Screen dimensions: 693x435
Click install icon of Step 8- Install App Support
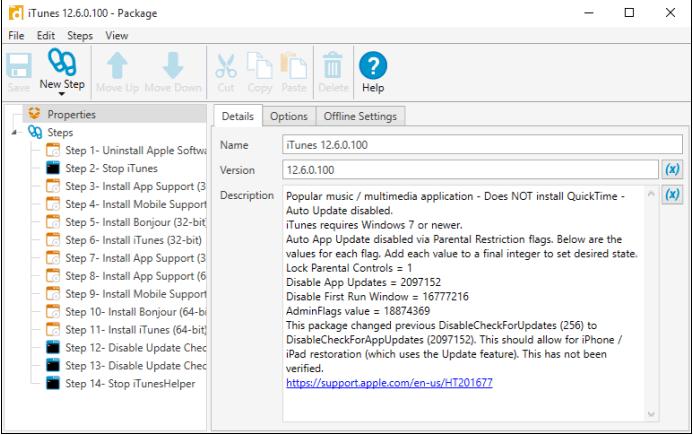(53, 275)
